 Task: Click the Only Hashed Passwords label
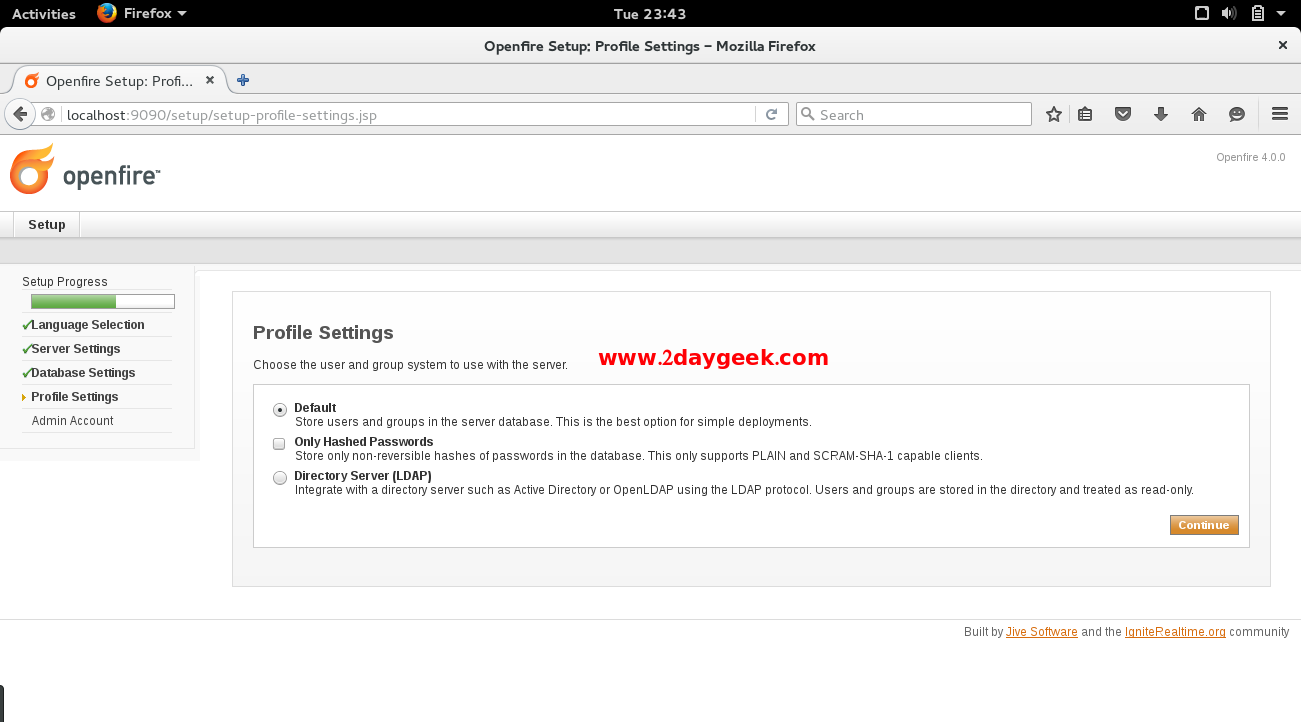[x=364, y=442]
